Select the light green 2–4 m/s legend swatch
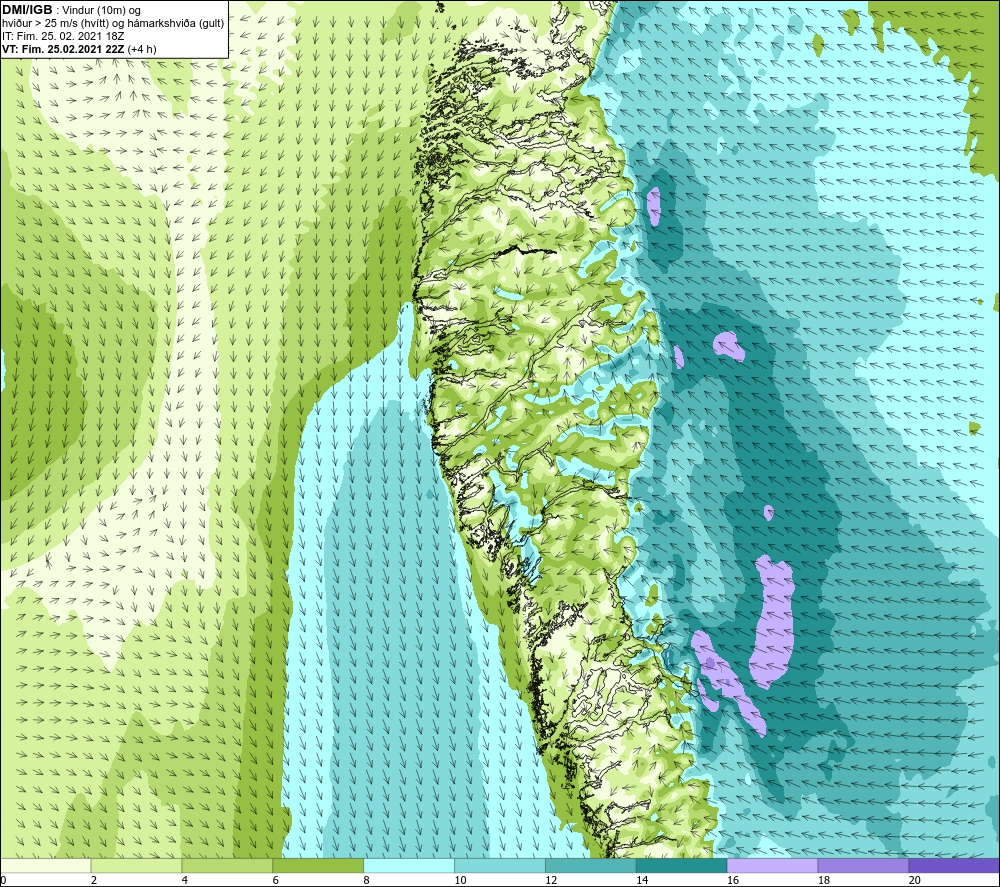Viewport: 1000px width, 887px height. coord(136,865)
